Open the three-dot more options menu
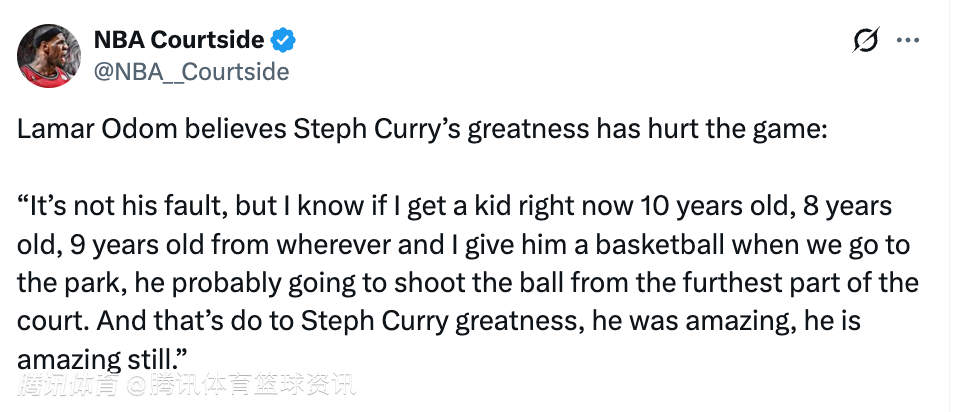The width and height of the screenshot is (956, 412). [x=908, y=40]
